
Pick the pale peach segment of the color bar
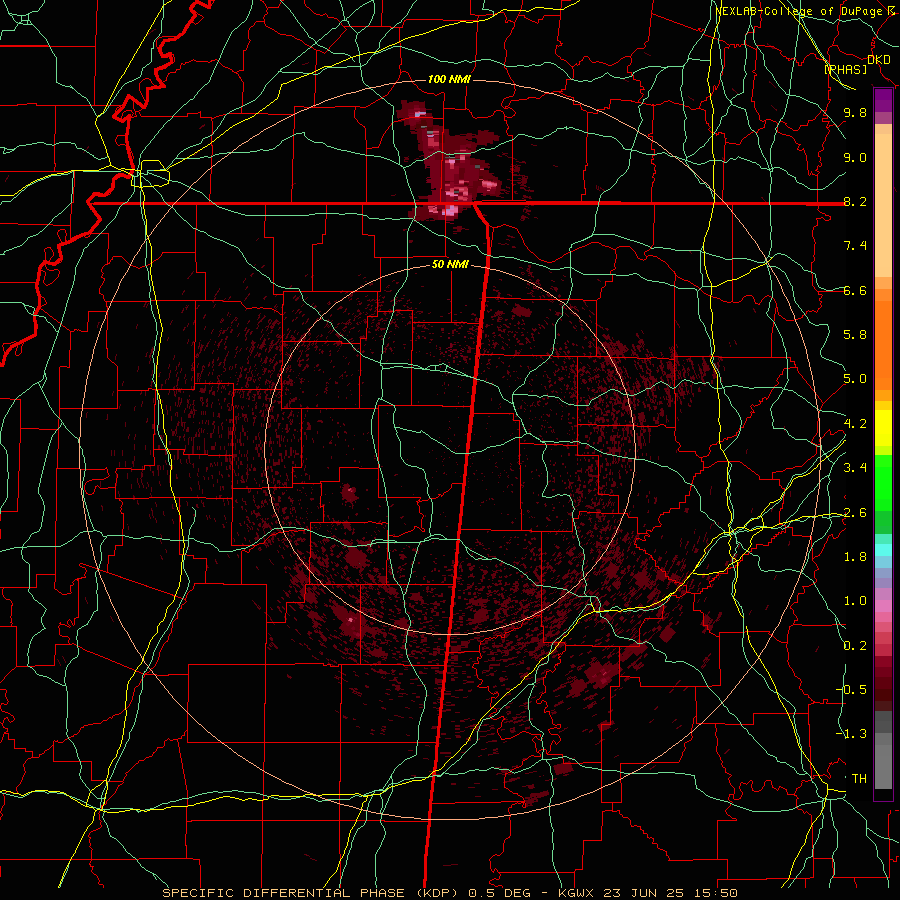pyautogui.click(x=883, y=207)
